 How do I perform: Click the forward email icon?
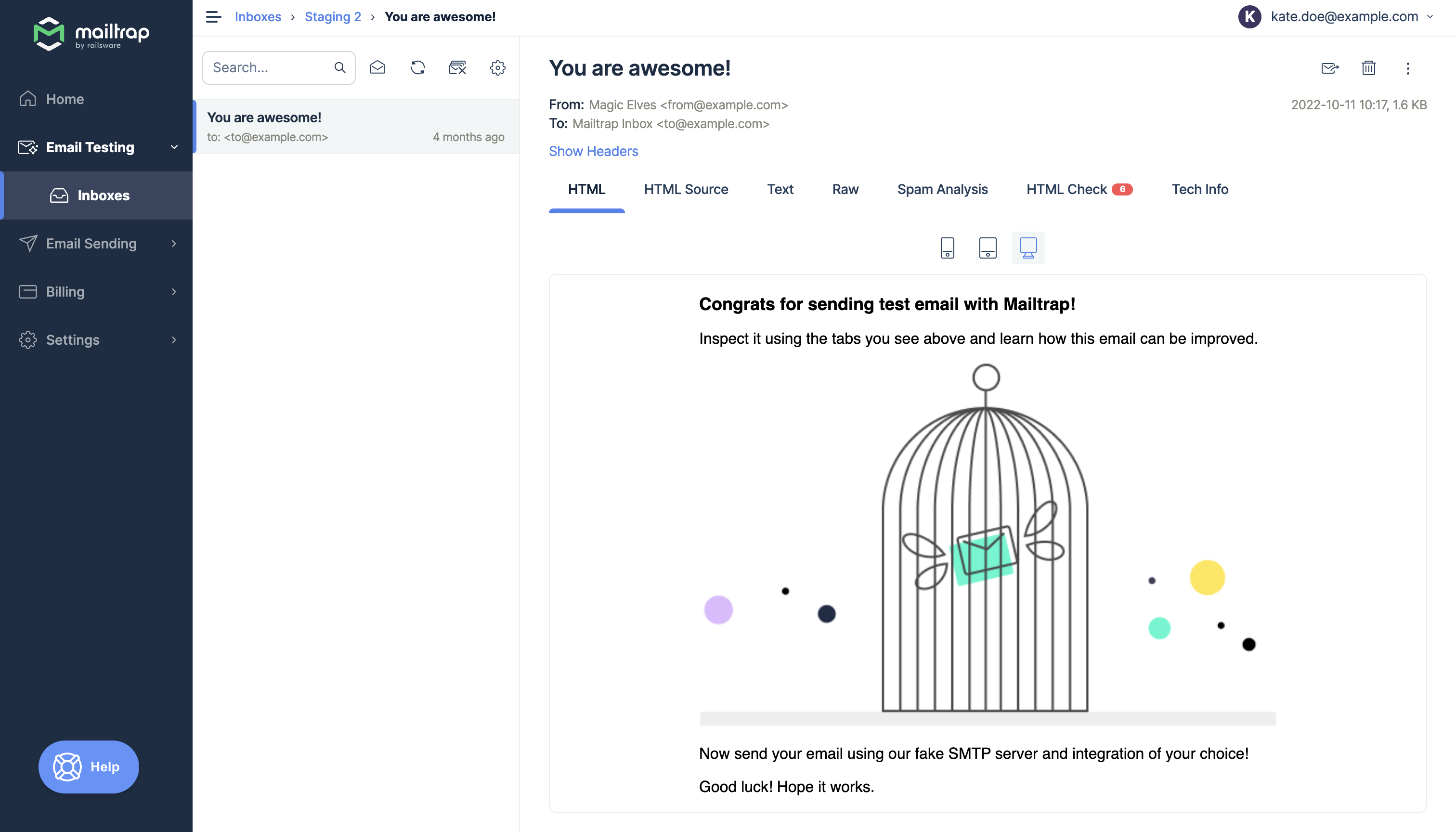[x=1329, y=68]
